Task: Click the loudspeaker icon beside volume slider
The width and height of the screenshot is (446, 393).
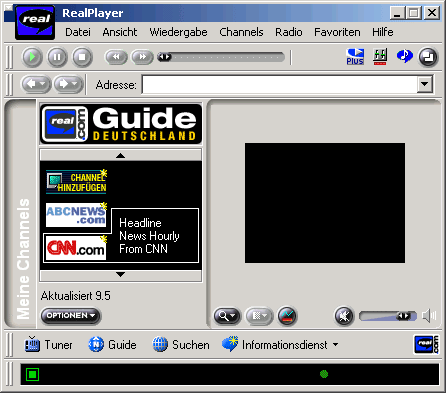Action: 429,315
